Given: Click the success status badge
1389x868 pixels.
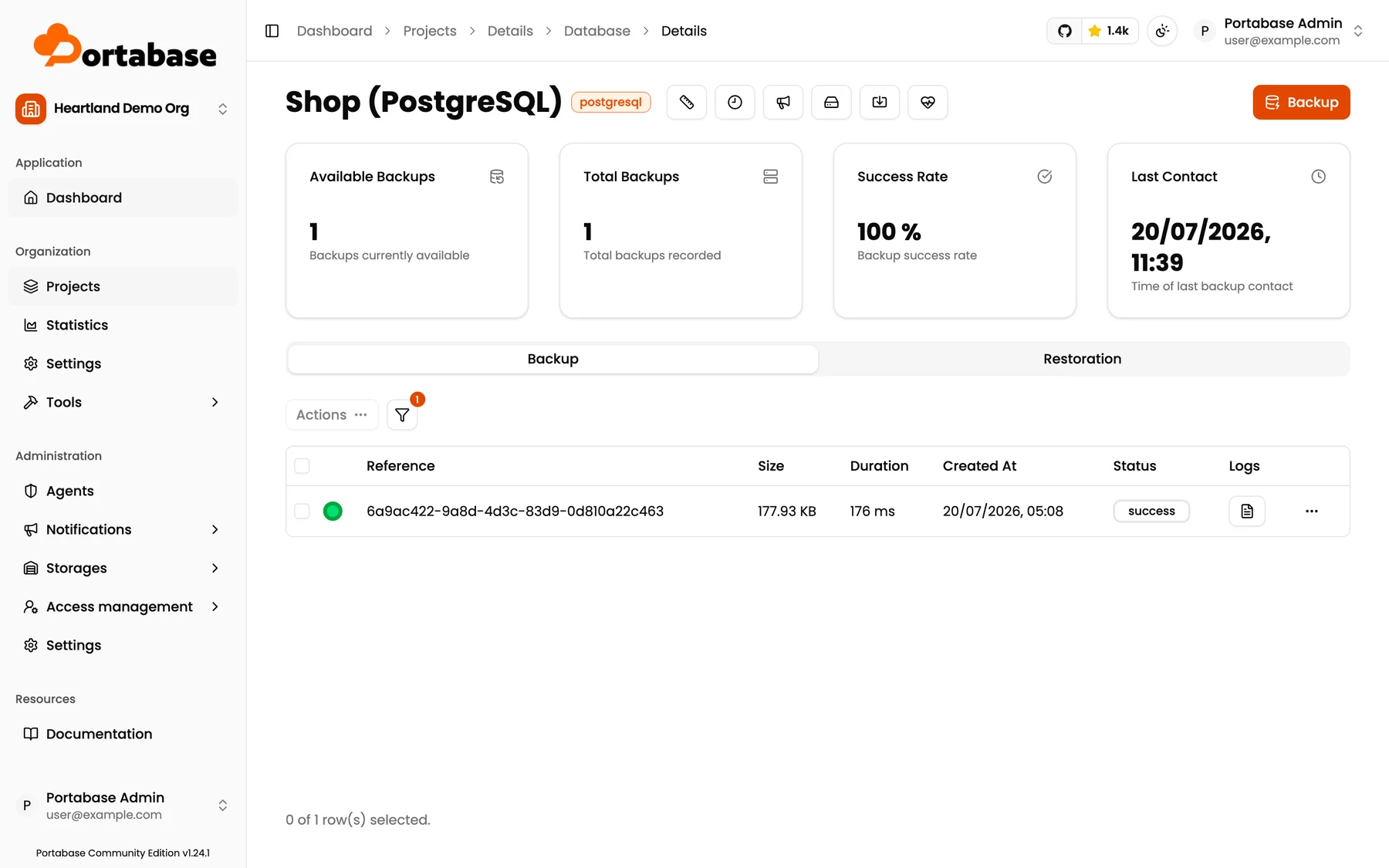Looking at the screenshot, I should (x=1151, y=511).
